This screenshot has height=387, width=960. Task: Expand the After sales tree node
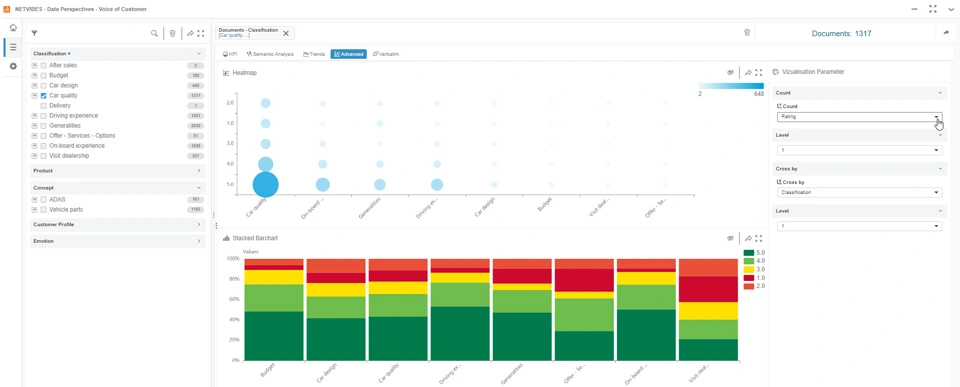[x=34, y=66]
